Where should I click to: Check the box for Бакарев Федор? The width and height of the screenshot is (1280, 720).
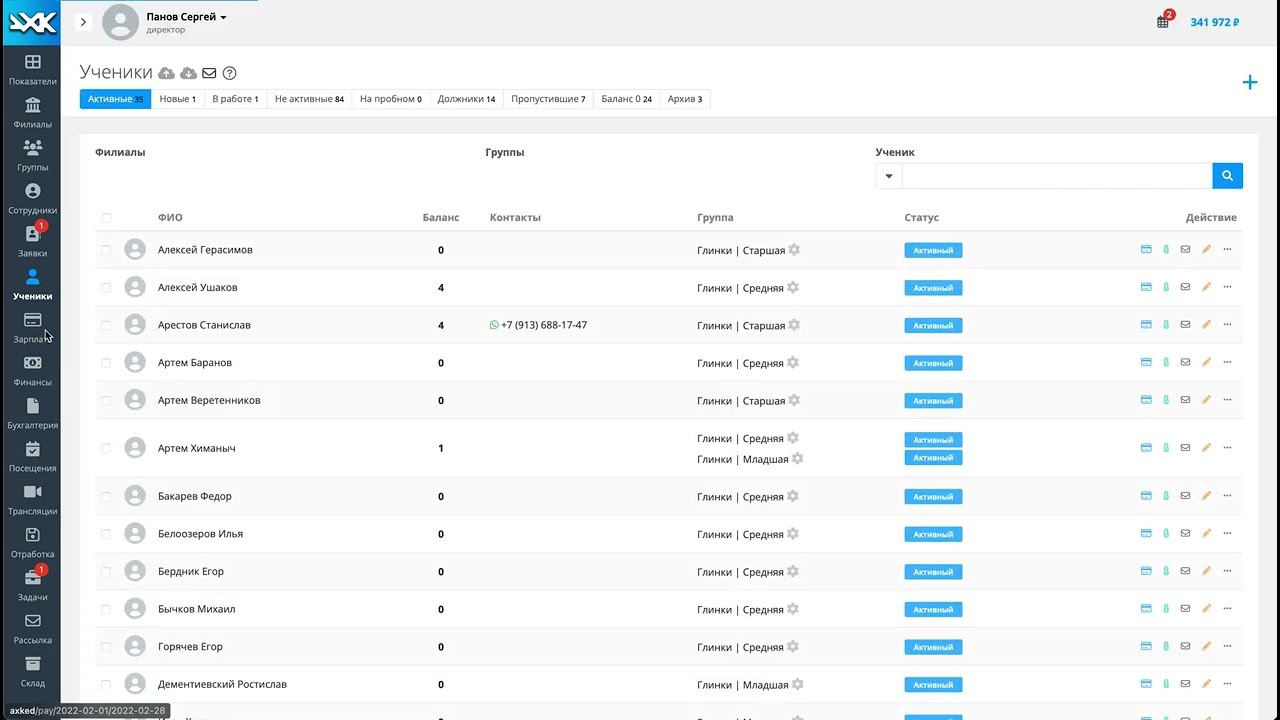click(x=106, y=496)
